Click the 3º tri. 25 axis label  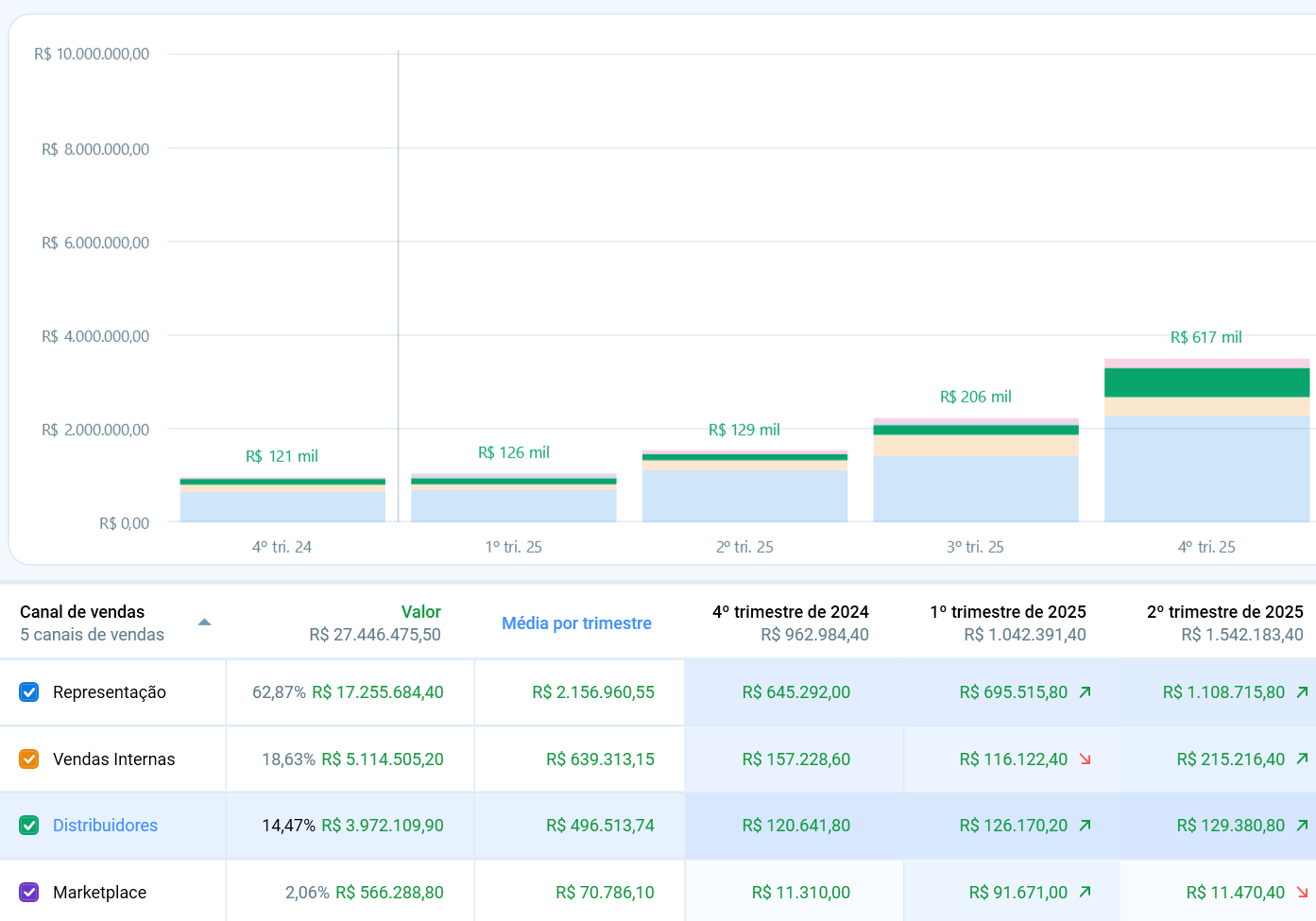pos(975,547)
